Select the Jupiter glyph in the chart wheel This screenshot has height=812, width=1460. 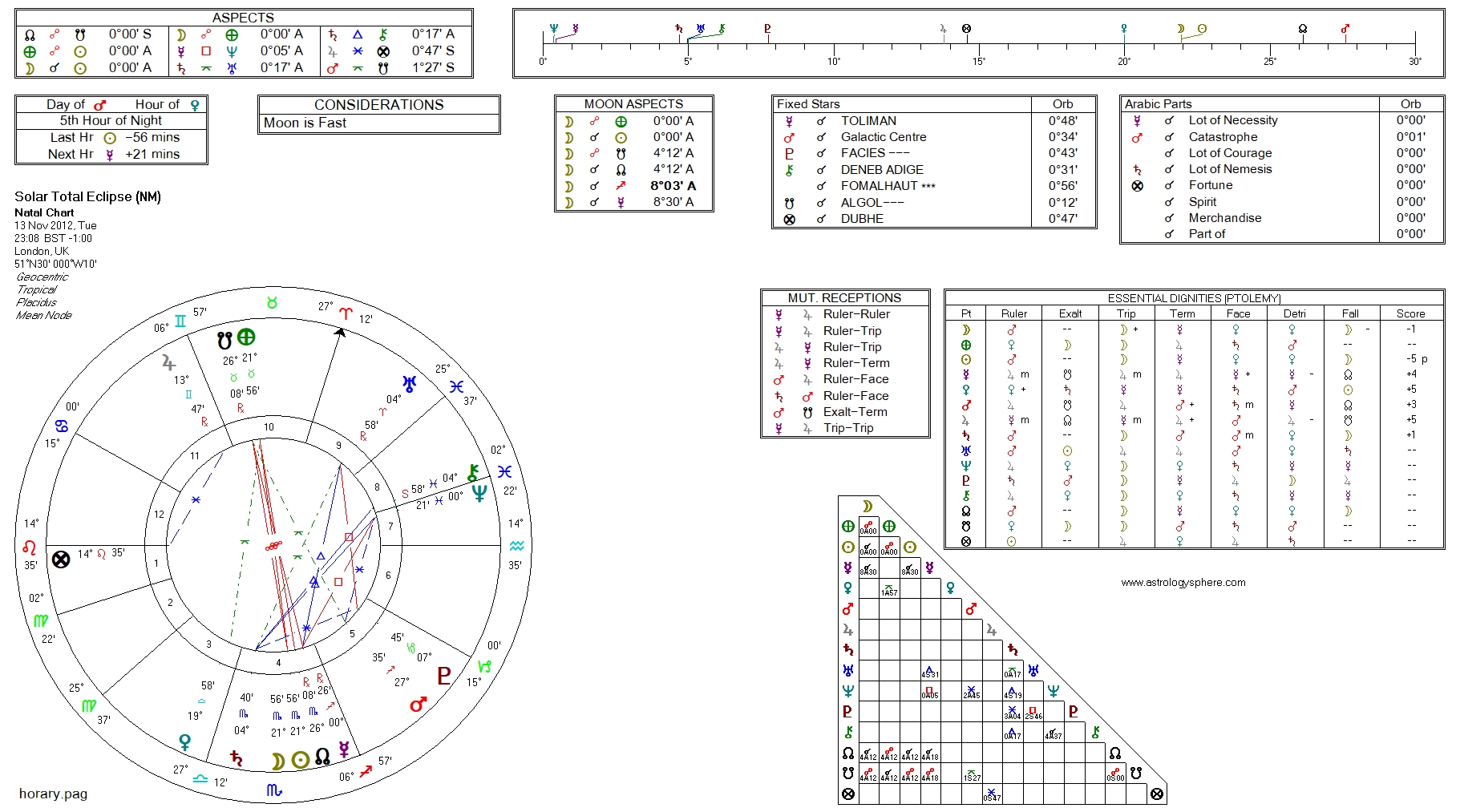(x=168, y=363)
